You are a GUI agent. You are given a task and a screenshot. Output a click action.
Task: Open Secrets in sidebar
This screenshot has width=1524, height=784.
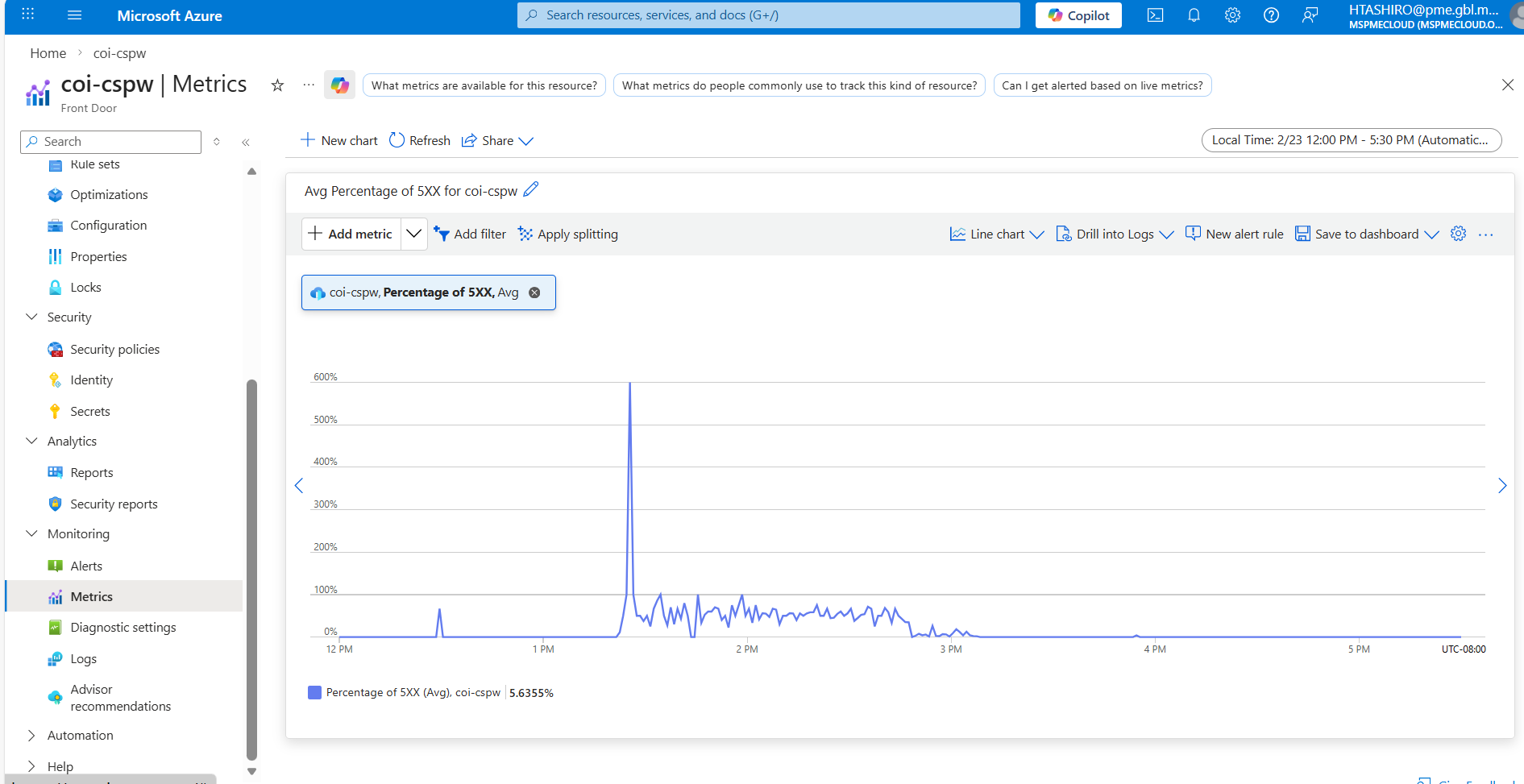click(x=89, y=412)
